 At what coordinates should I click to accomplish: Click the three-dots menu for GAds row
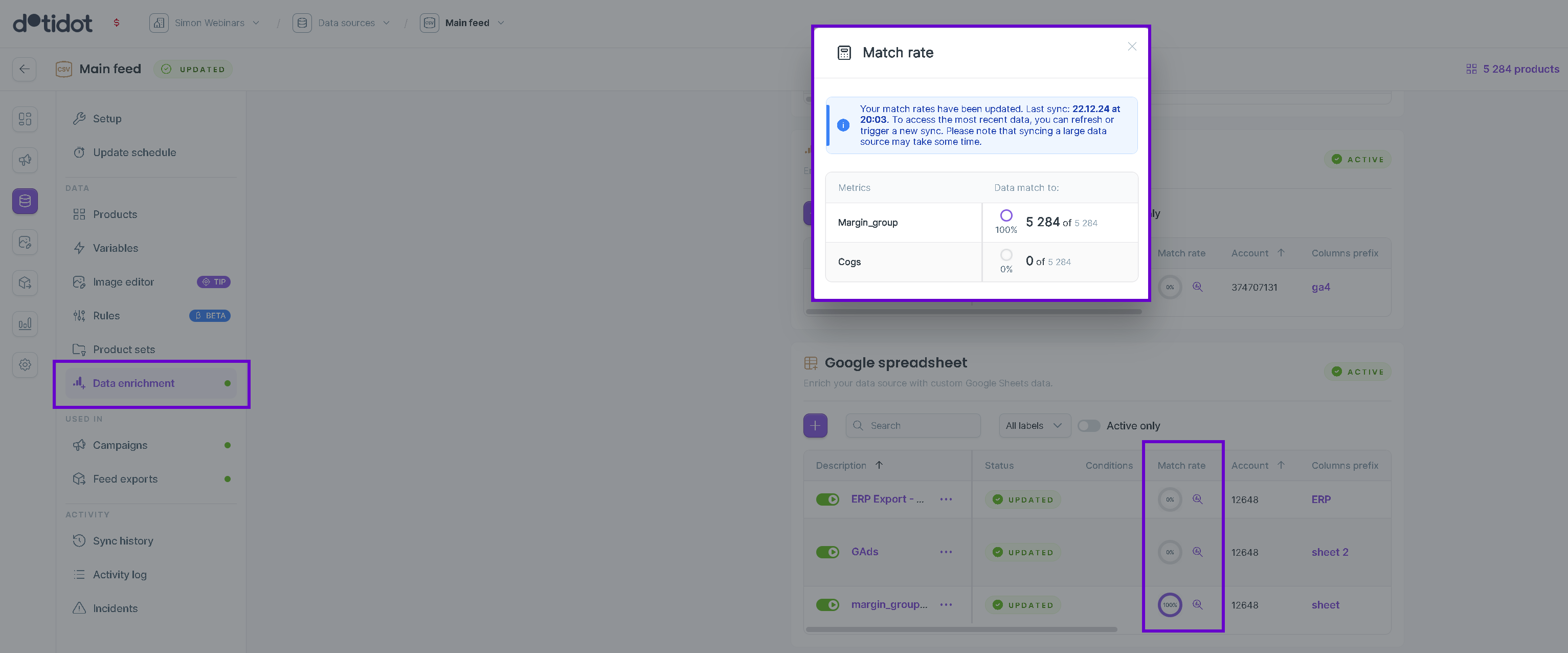tap(946, 552)
